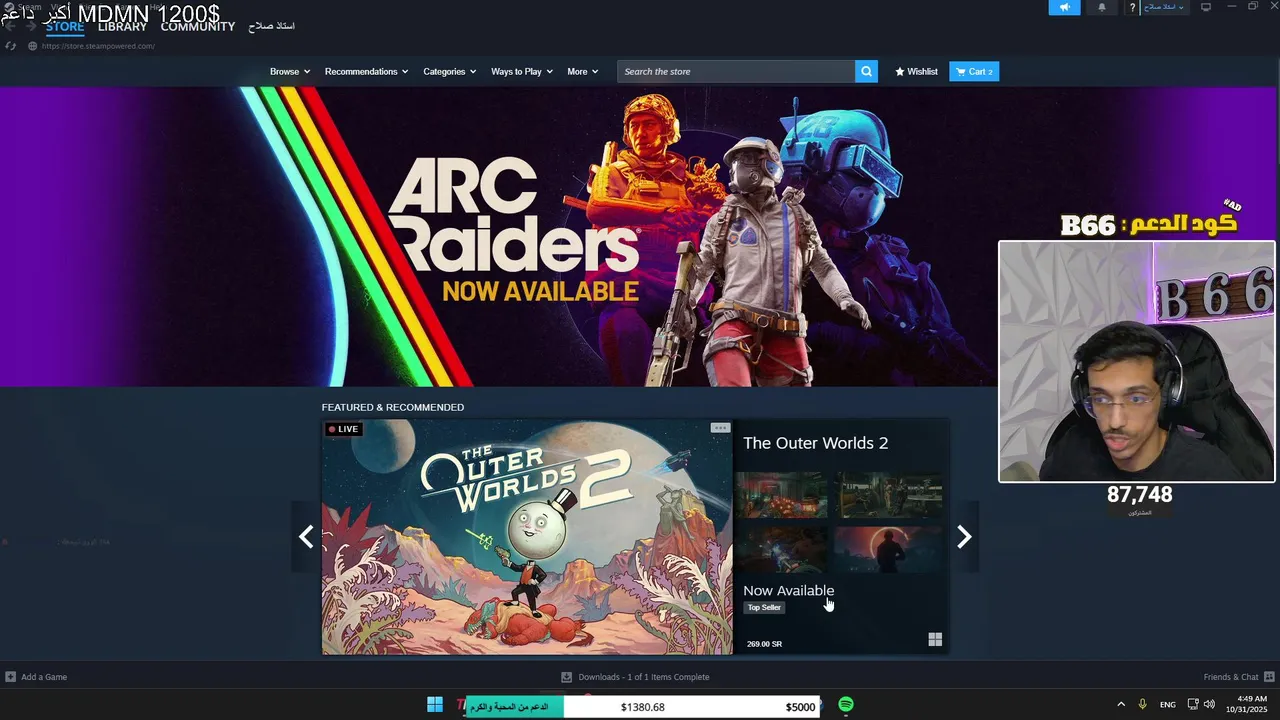Open the COMMUNITY tab
Viewport: 1280px width, 720px height.
[x=198, y=27]
